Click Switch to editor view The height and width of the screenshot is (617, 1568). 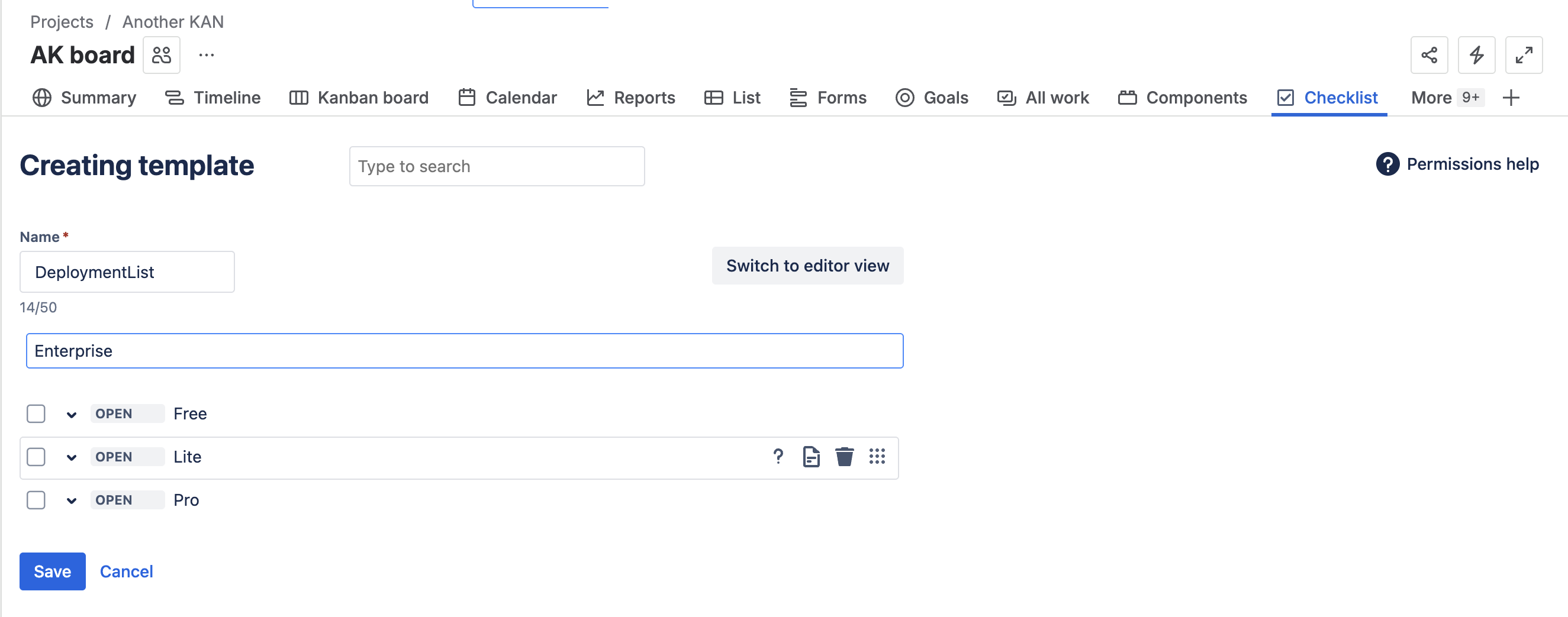[x=807, y=266]
